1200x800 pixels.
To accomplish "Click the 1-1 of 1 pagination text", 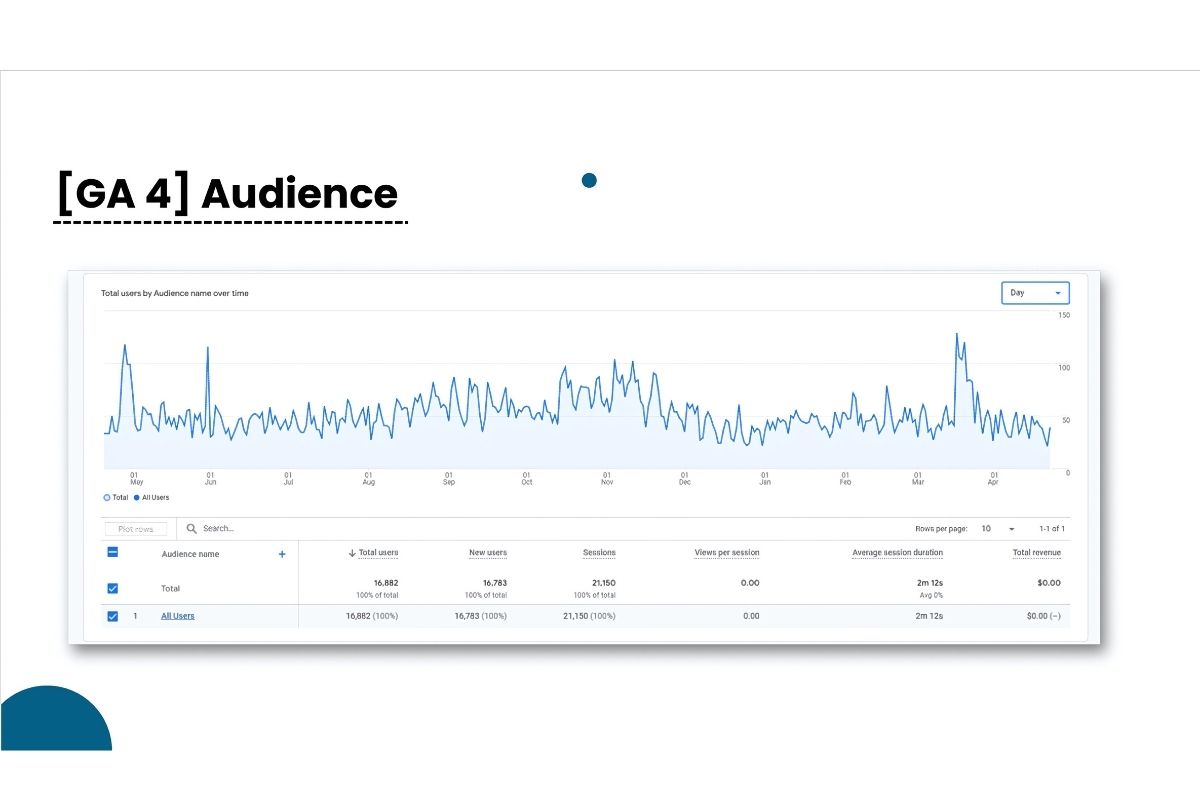I will [x=1052, y=528].
